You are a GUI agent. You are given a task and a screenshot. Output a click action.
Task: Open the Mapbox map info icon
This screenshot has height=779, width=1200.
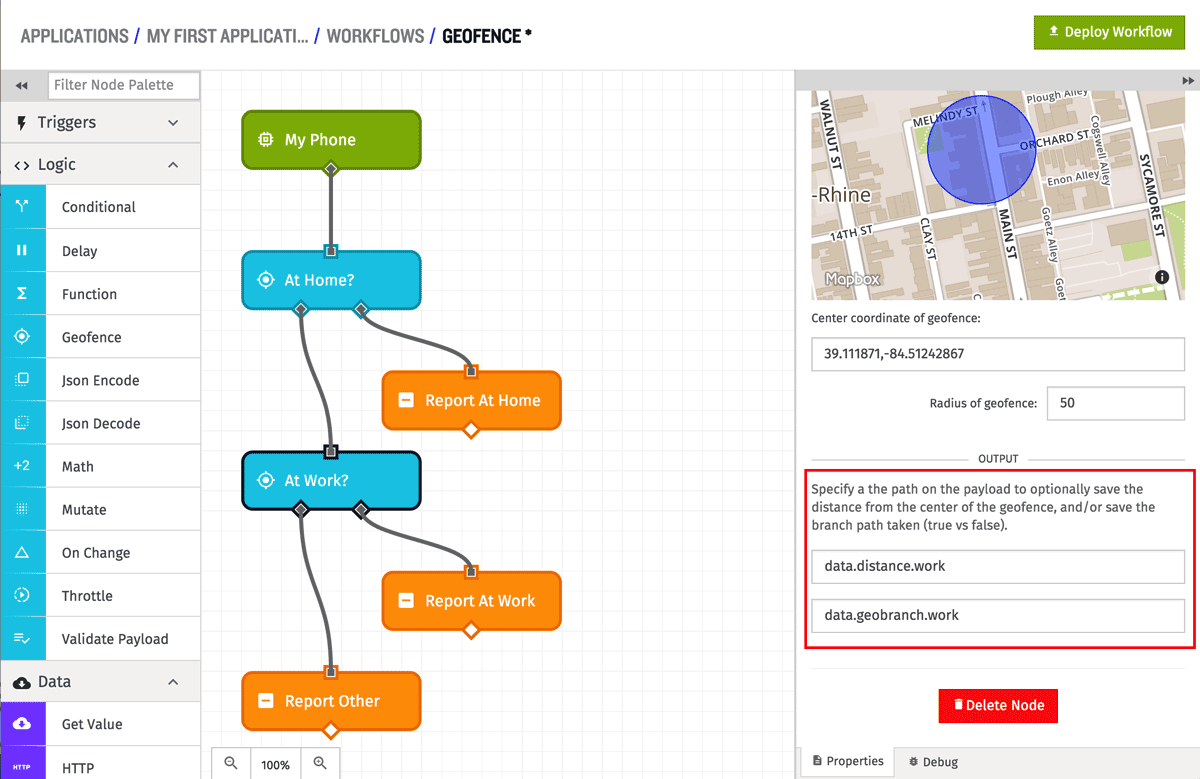pos(1162,277)
